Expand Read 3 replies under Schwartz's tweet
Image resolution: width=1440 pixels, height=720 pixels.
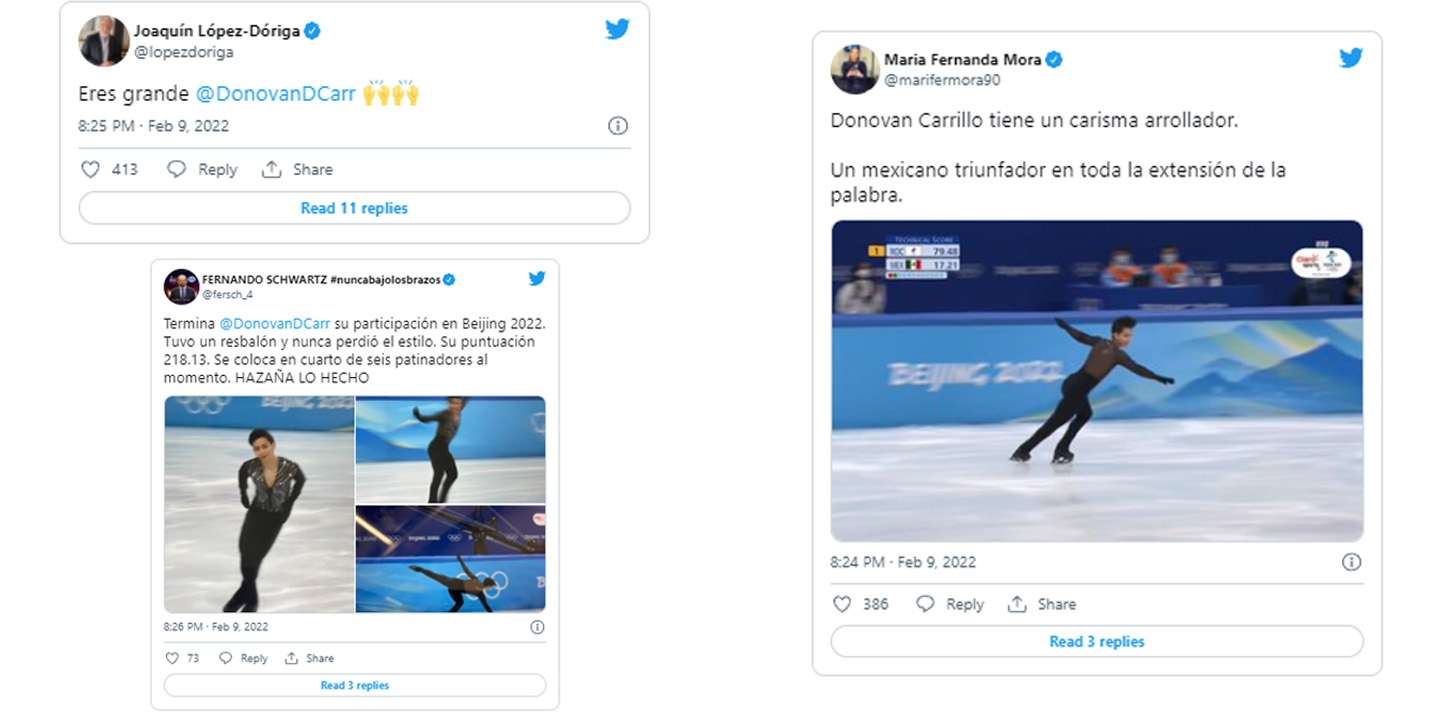354,685
